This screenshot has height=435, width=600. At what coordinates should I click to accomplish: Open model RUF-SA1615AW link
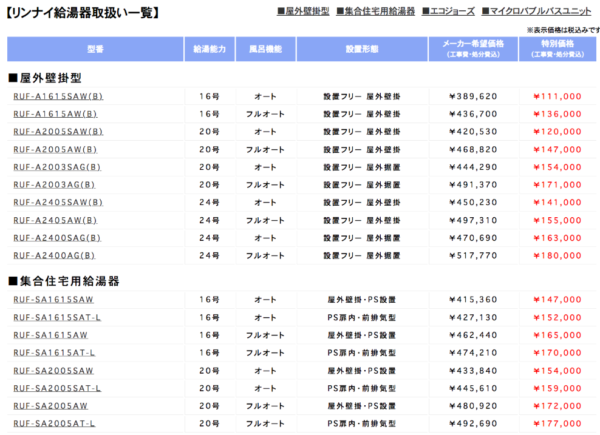pos(51,335)
